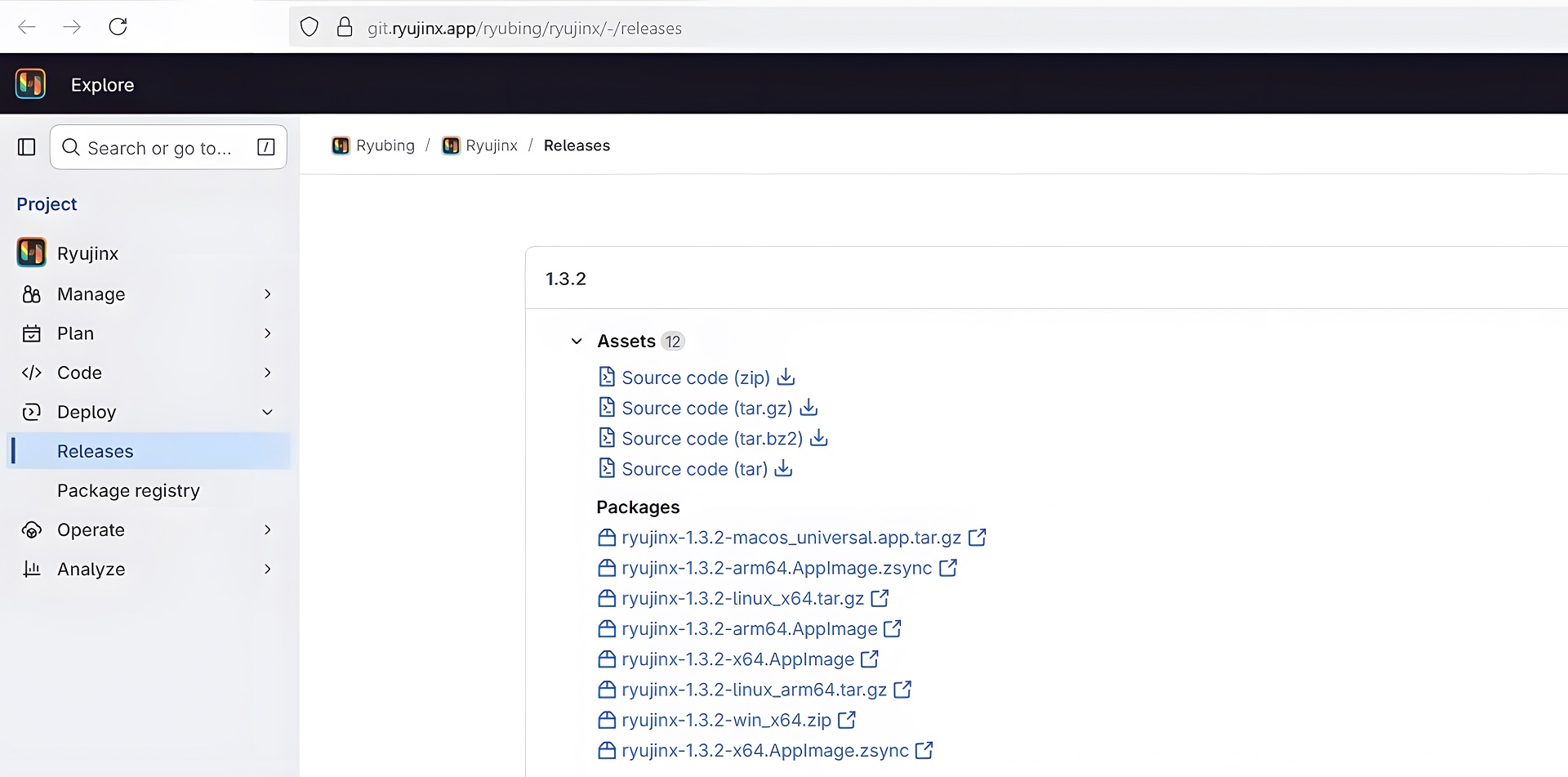Click download icon beside Source code (tar.gz)
Viewport: 1568px width, 777px height.
pyautogui.click(x=808, y=407)
